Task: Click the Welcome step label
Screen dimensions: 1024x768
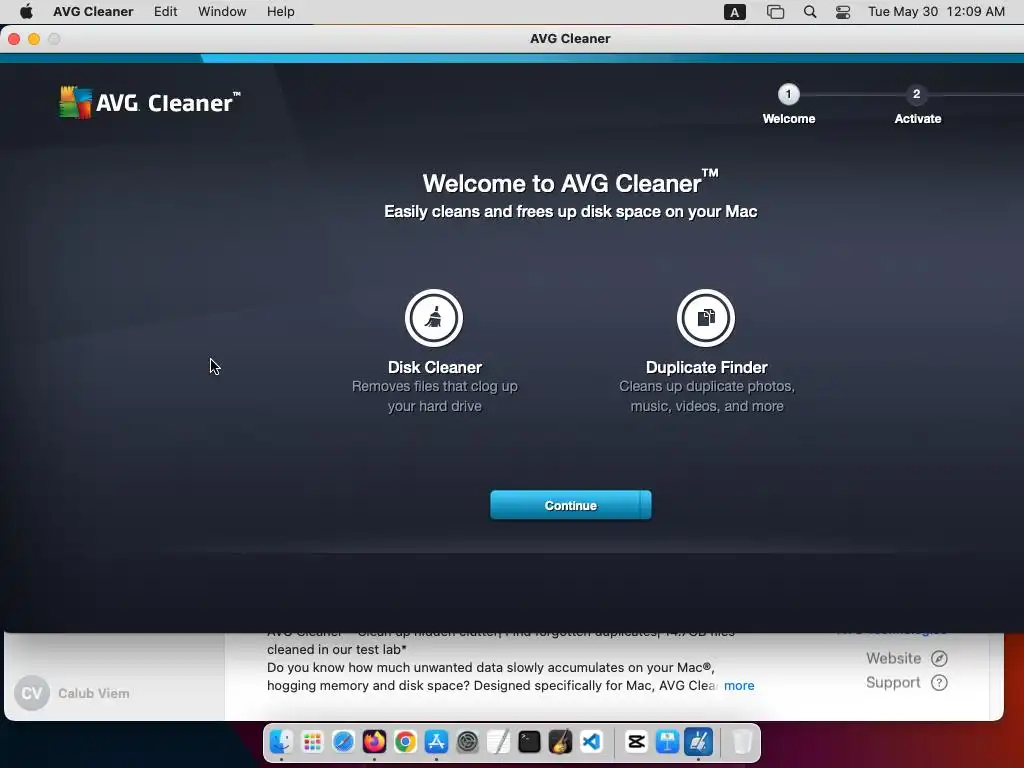Action: click(x=789, y=119)
